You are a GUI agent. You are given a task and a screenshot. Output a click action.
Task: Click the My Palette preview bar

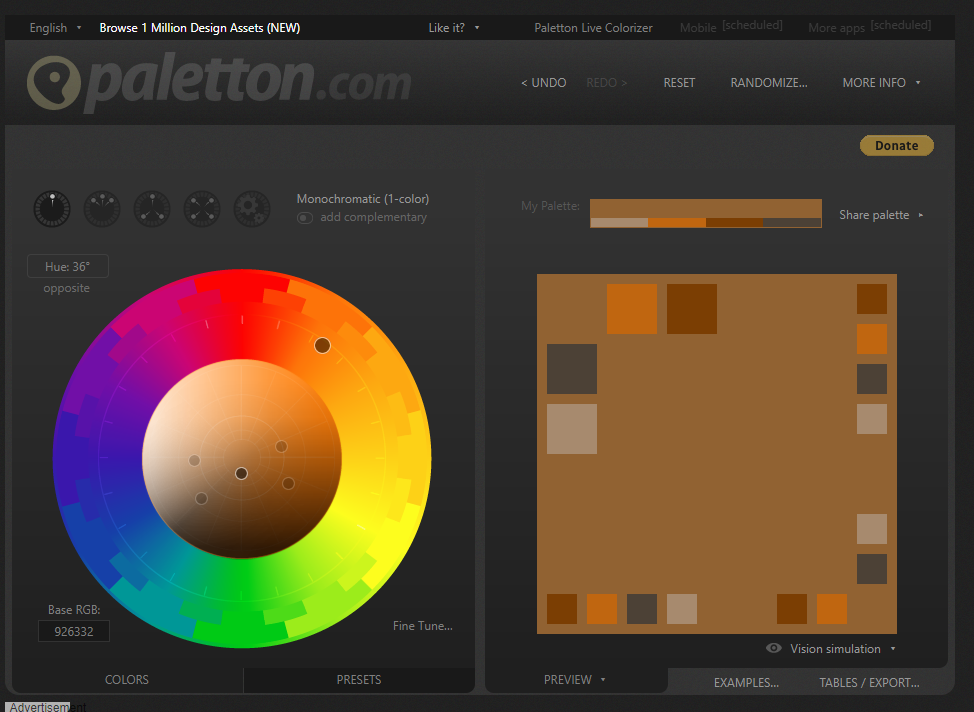point(706,213)
